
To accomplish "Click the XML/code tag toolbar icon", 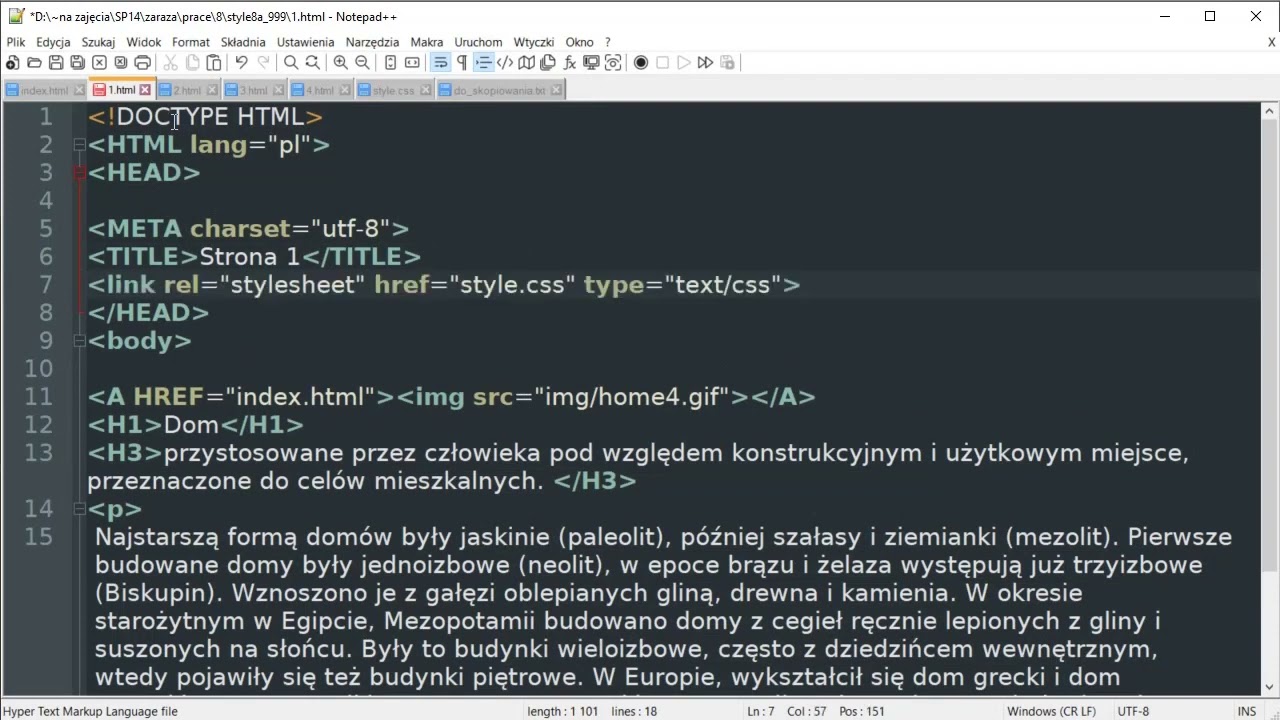I will (x=505, y=63).
